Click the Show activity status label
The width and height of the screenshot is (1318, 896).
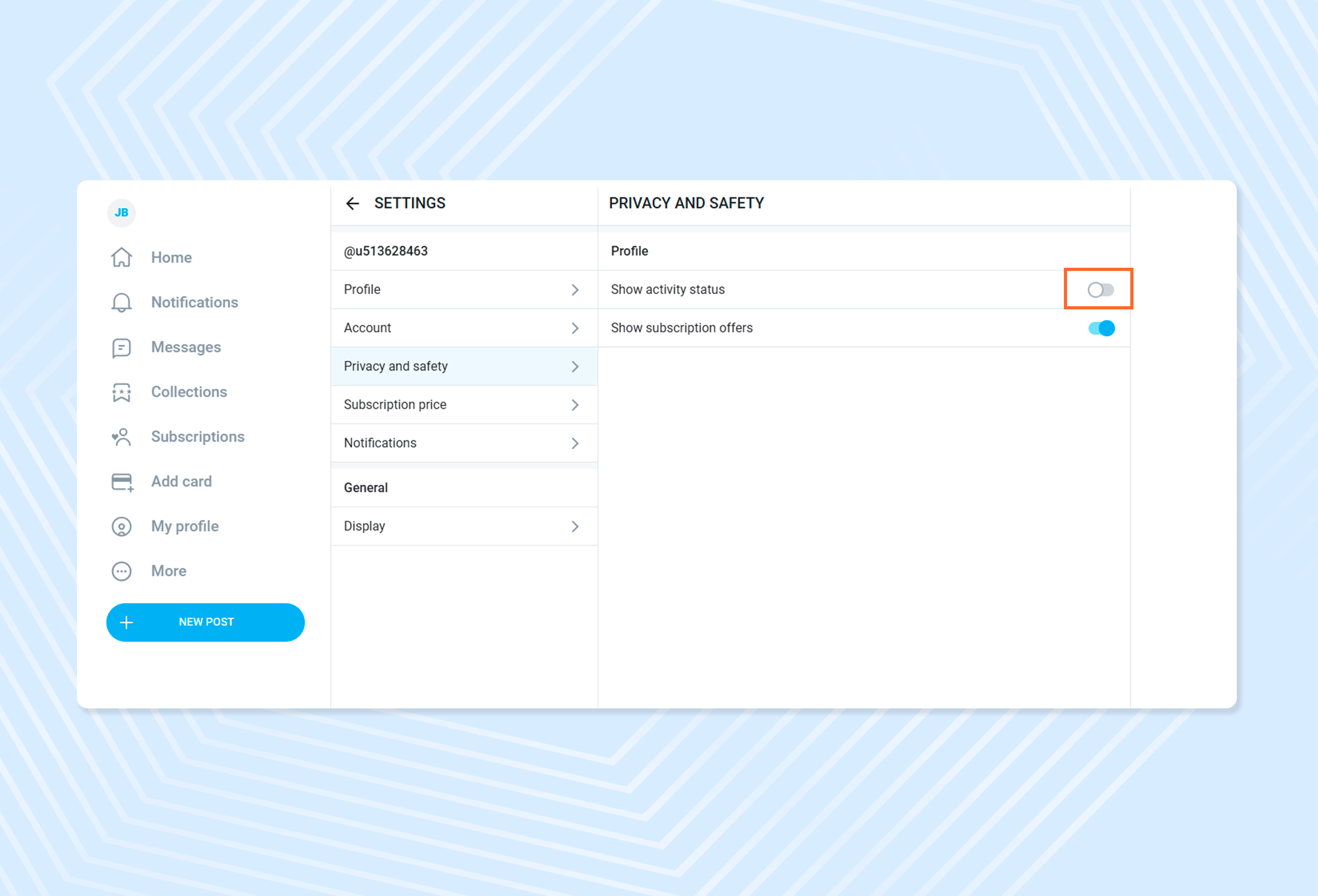pos(667,290)
